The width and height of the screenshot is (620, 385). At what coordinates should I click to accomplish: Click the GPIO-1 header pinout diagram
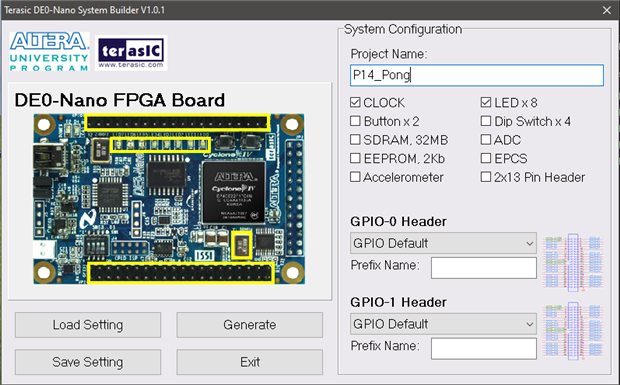[573, 332]
